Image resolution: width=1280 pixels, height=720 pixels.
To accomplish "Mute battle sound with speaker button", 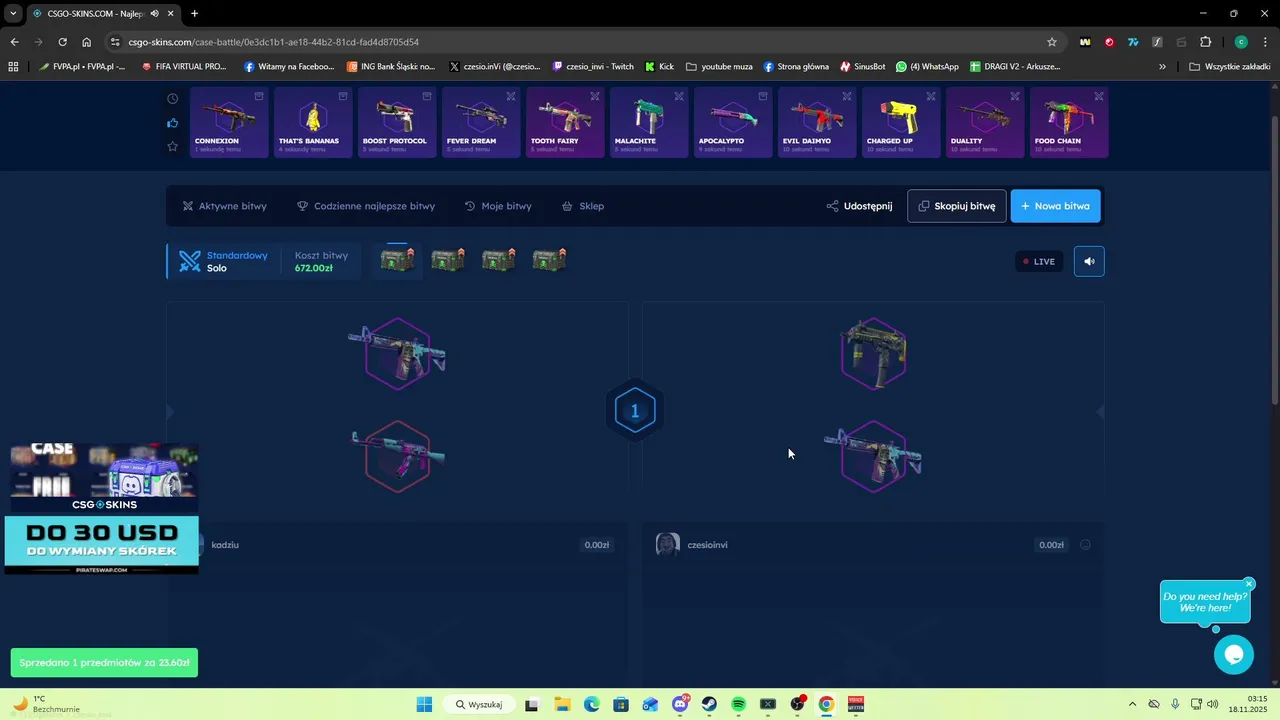I will pyautogui.click(x=1089, y=261).
